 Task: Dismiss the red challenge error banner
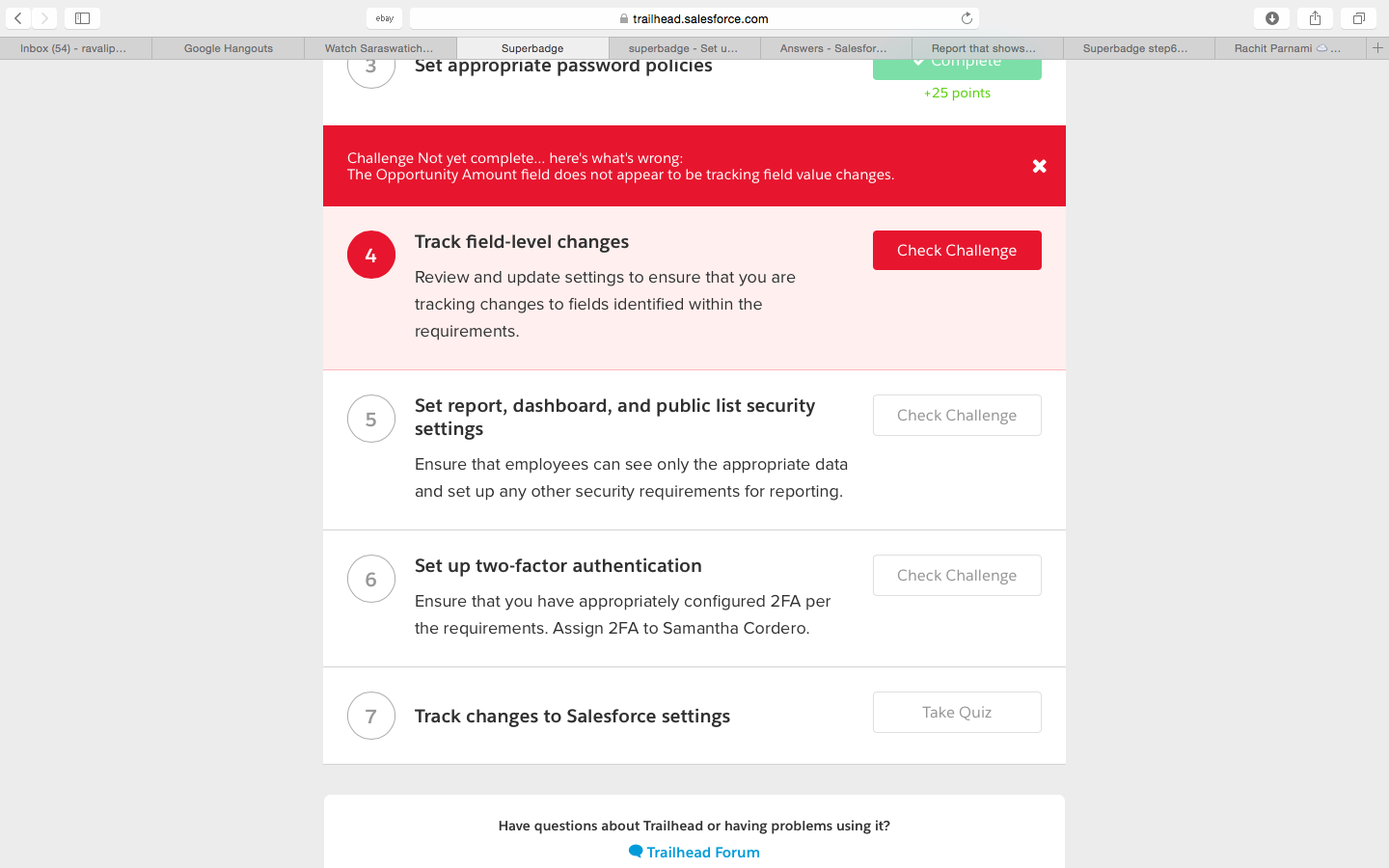(x=1039, y=166)
